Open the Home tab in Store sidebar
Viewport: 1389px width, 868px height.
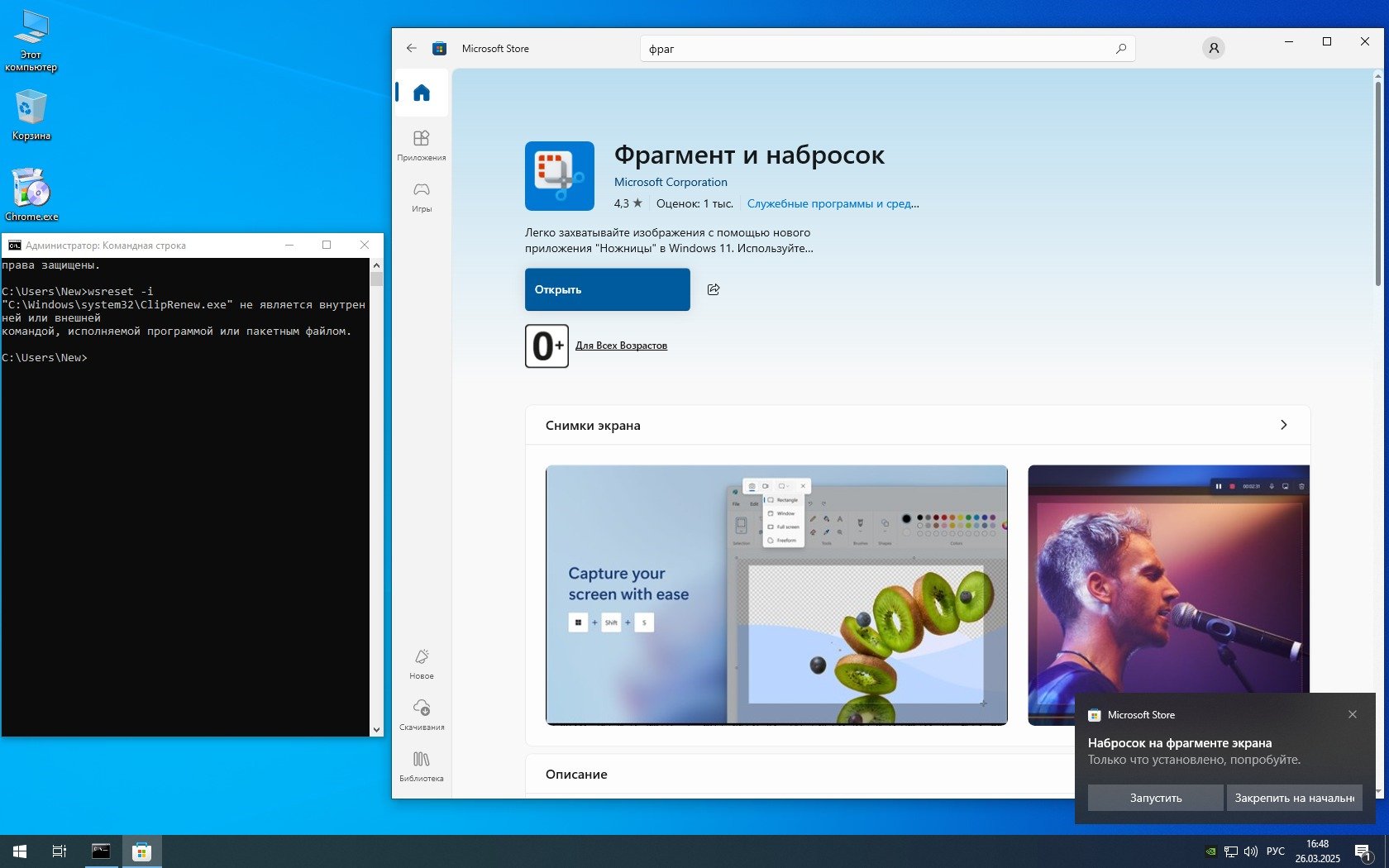click(422, 93)
